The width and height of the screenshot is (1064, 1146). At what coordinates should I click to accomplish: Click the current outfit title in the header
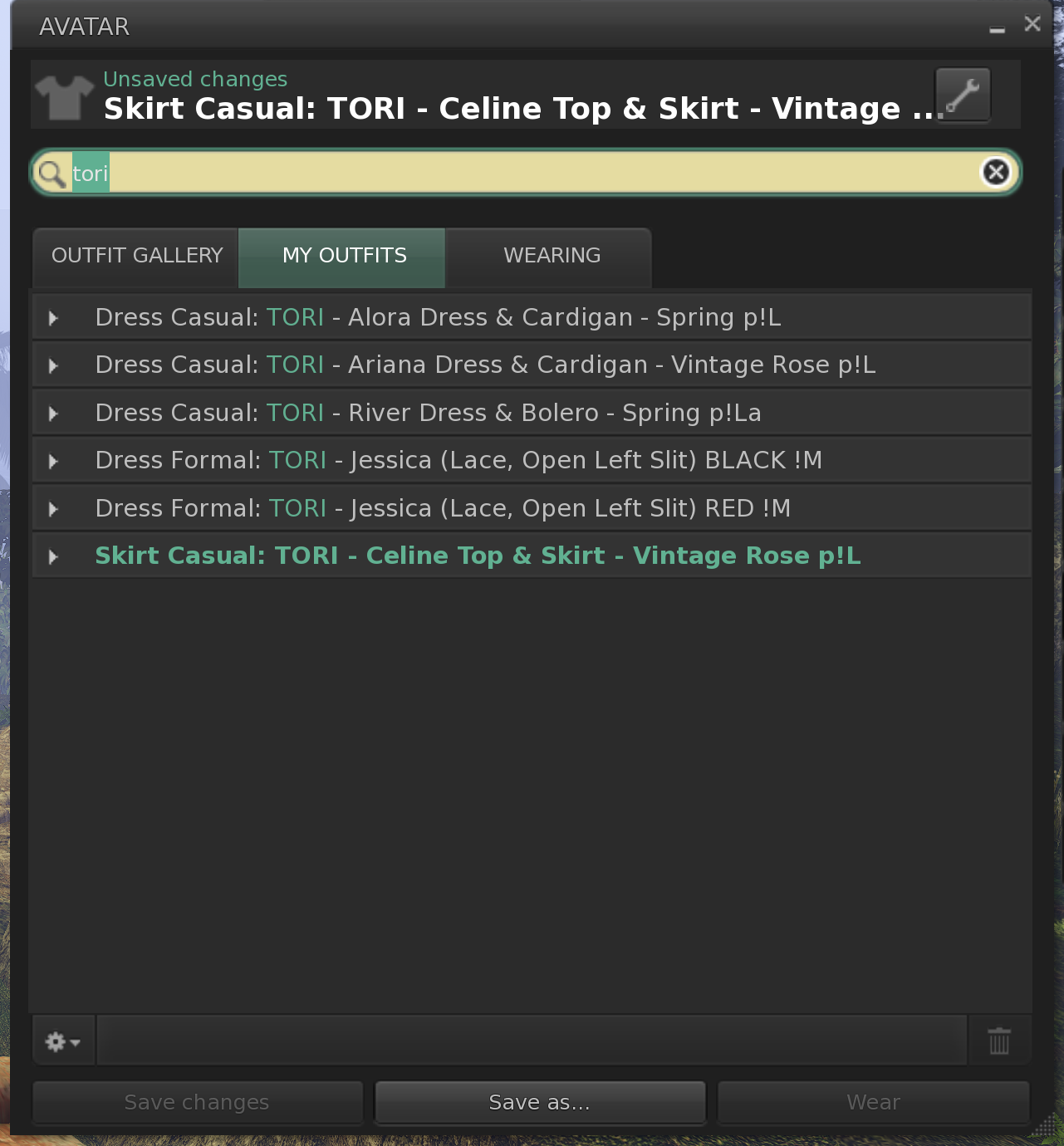click(x=523, y=109)
